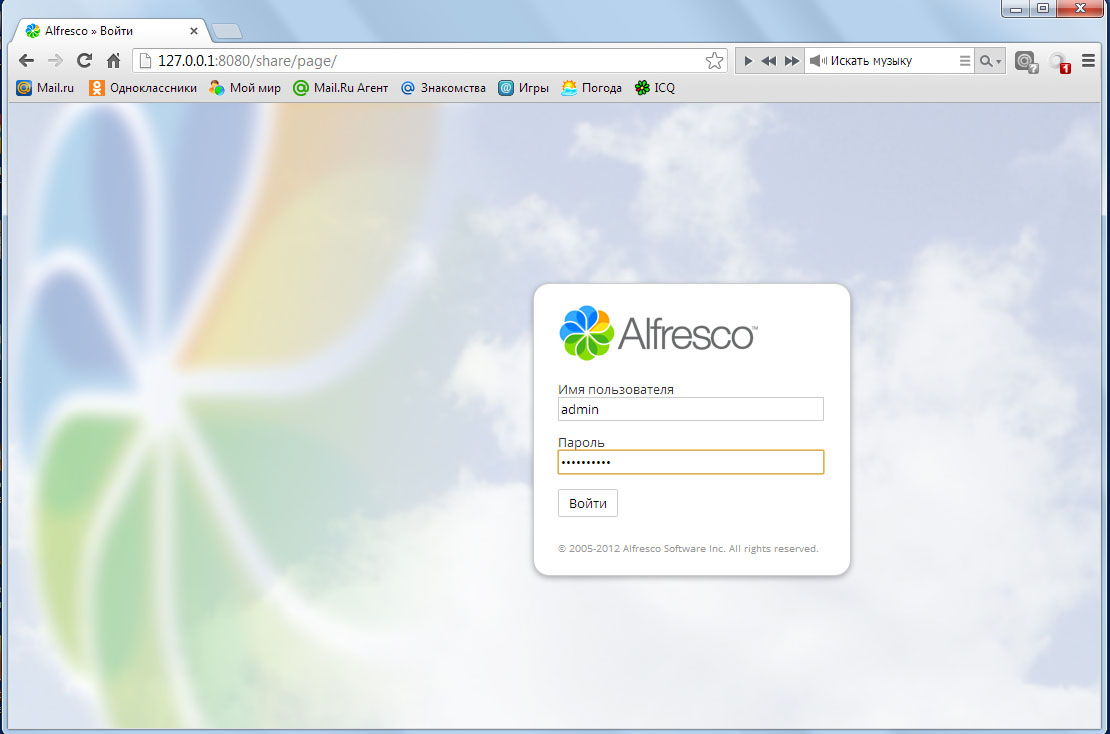1110x734 pixels.
Task: Click the 'Пароль' label text
Action: (581, 442)
